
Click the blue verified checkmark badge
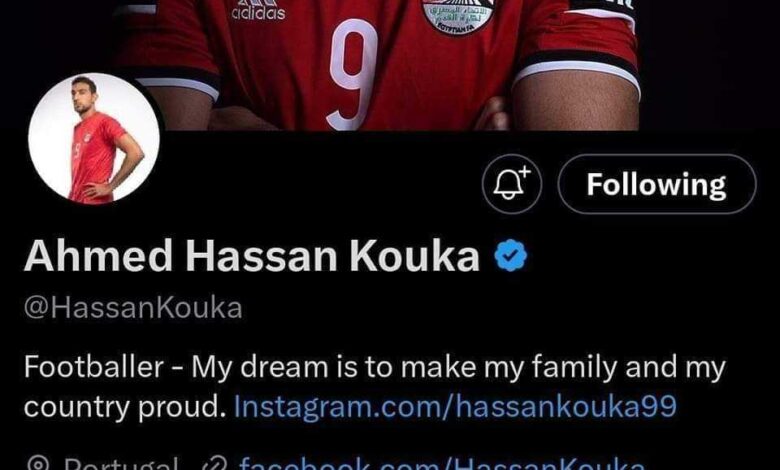[x=511, y=256]
